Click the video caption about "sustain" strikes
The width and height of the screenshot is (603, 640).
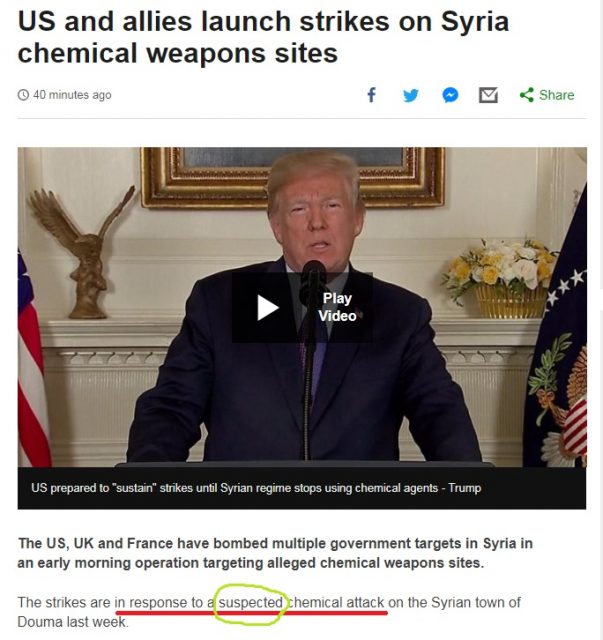pyautogui.click(x=256, y=488)
